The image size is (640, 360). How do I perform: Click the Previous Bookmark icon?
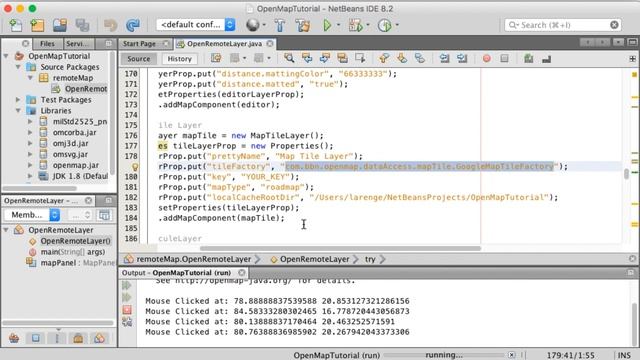click(x=384, y=58)
